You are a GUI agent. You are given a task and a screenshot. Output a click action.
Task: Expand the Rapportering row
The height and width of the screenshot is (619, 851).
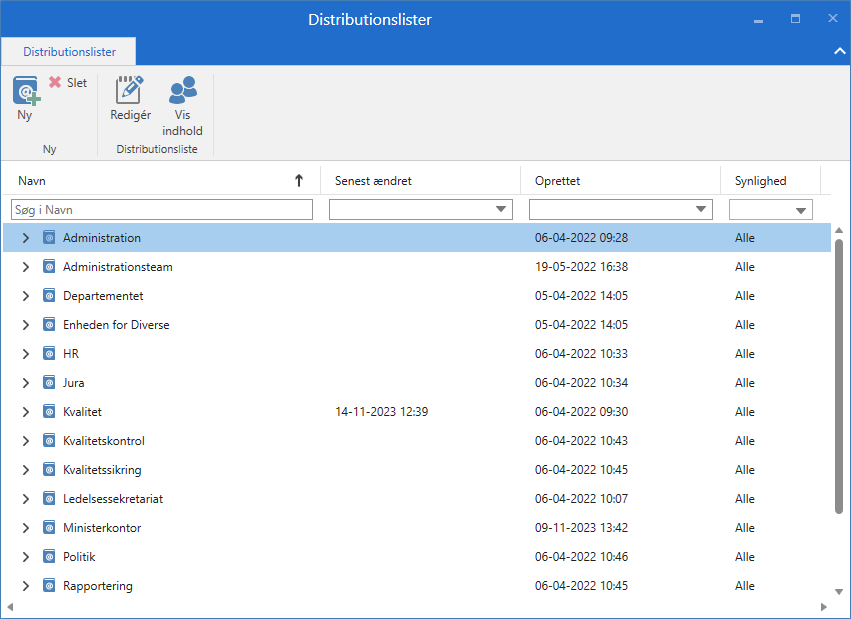point(26,586)
